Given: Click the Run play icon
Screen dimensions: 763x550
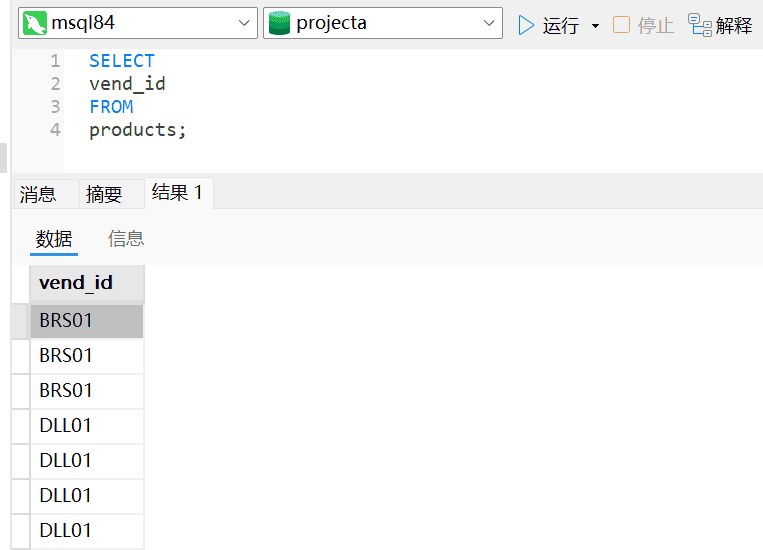Looking at the screenshot, I should click(526, 25).
